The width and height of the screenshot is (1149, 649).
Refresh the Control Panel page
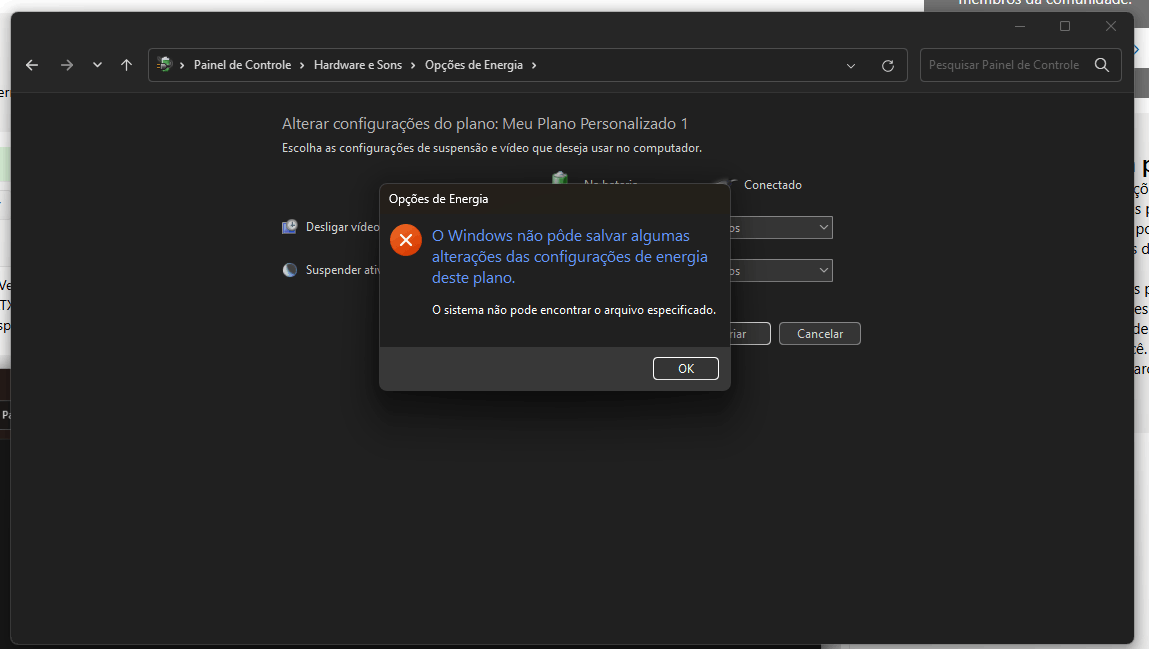tap(887, 65)
